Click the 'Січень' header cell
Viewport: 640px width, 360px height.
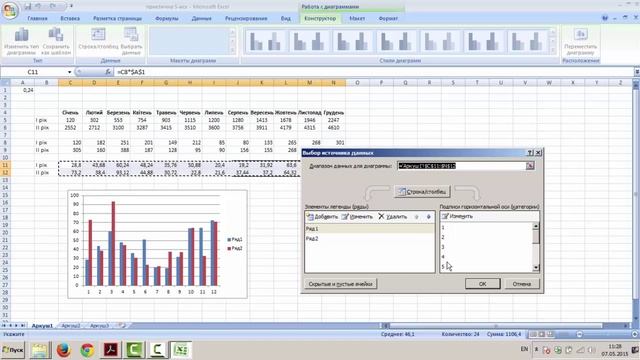[70, 113]
